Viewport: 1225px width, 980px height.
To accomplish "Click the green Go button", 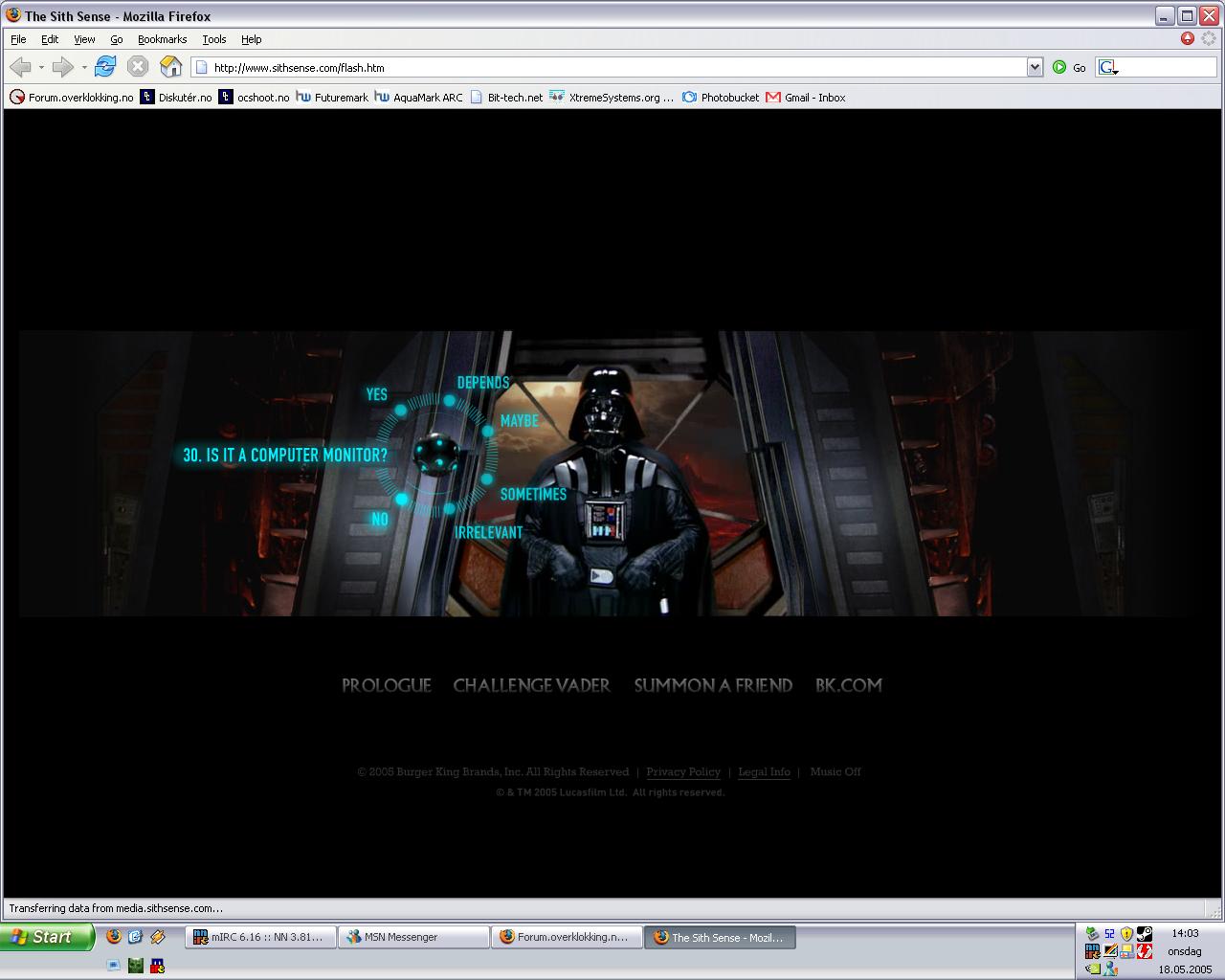I will [x=1069, y=68].
